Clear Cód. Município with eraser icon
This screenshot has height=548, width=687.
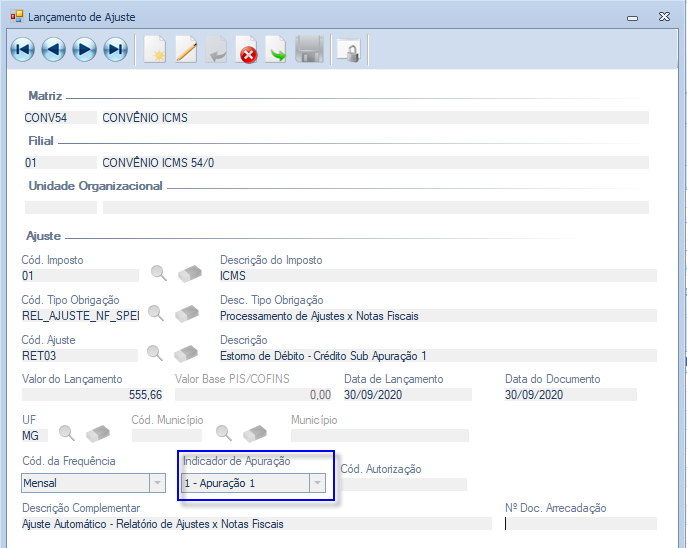[x=255, y=434]
